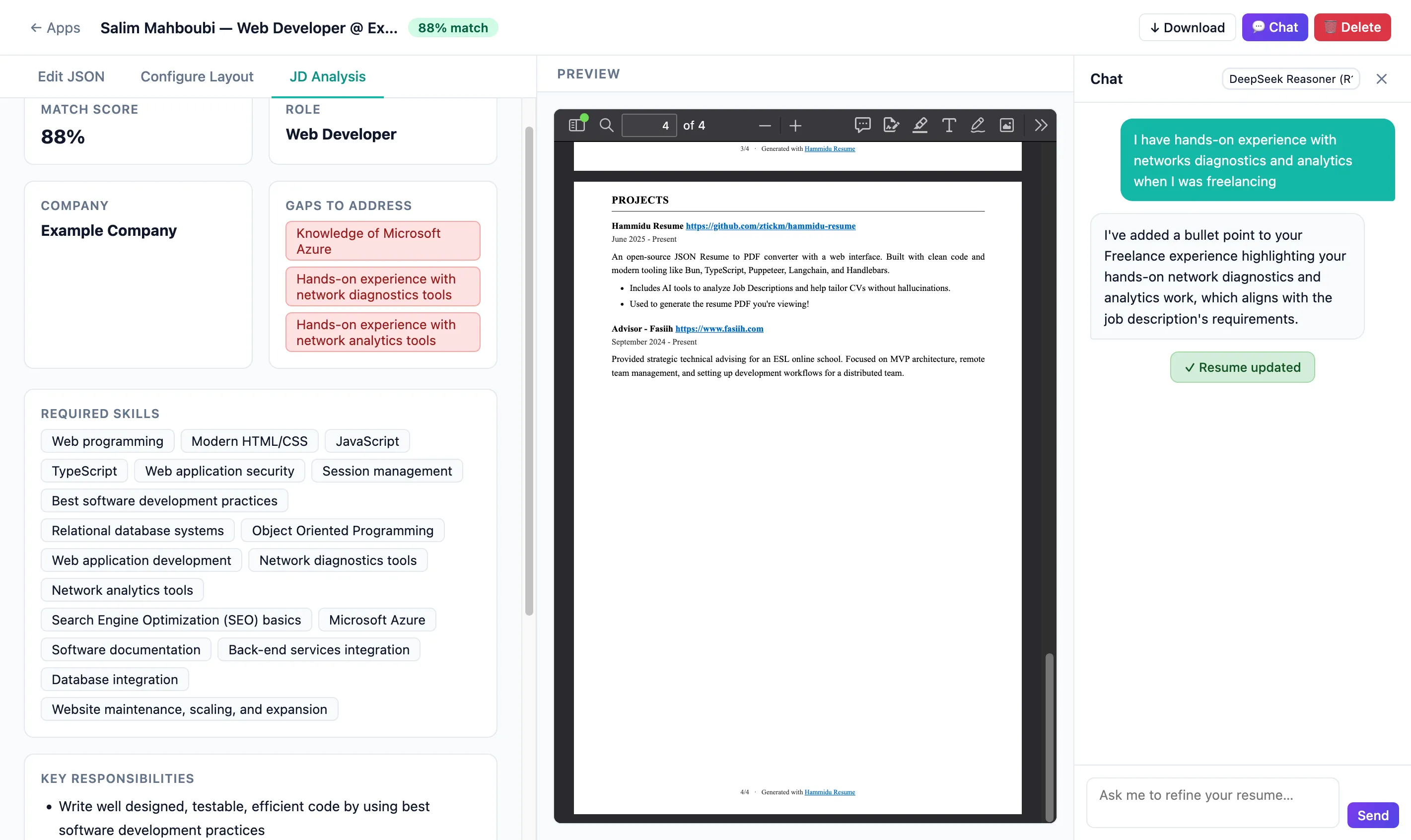This screenshot has width=1411, height=840.
Task: Click the Object Oriented Programming skill chip
Action: pyautogui.click(x=343, y=530)
